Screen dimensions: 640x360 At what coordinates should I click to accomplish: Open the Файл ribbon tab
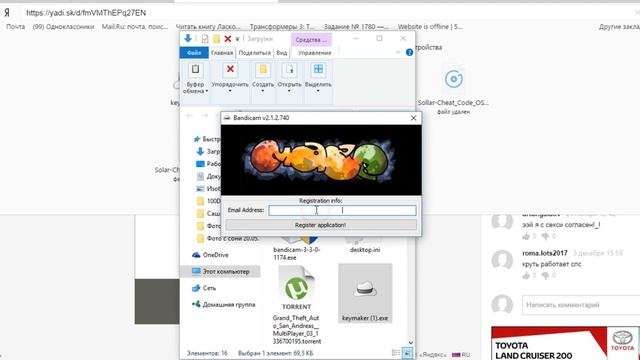(x=194, y=53)
